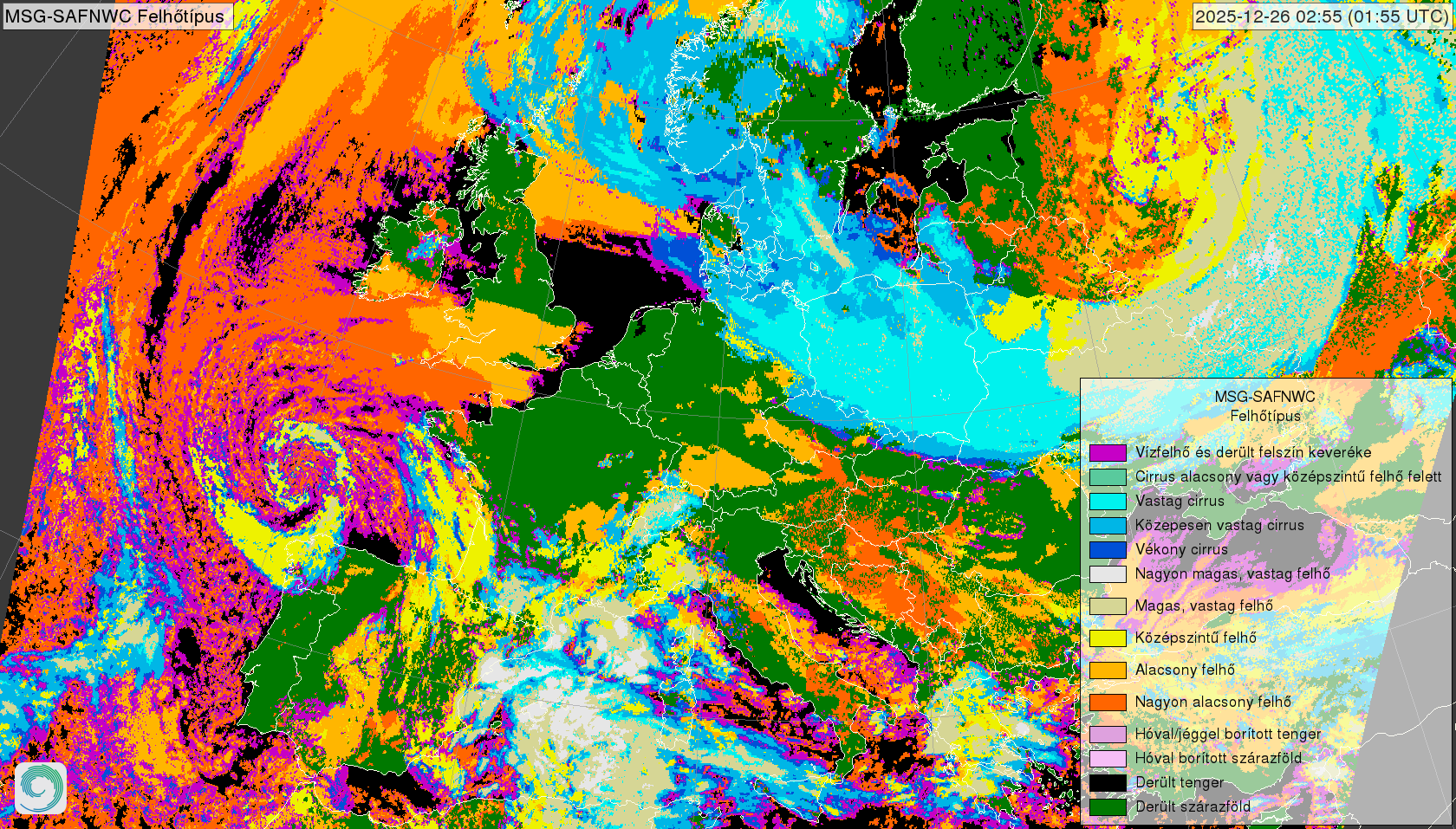Click the 2025-12-26 02:55 timestamp box
Screen dimensions: 1456x829
pyautogui.click(x=1321, y=16)
